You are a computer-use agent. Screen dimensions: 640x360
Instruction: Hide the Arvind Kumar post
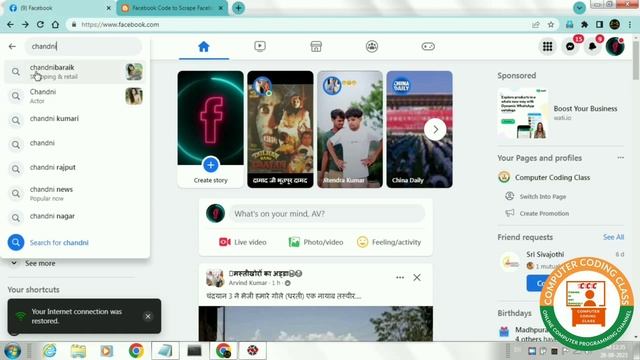417,278
